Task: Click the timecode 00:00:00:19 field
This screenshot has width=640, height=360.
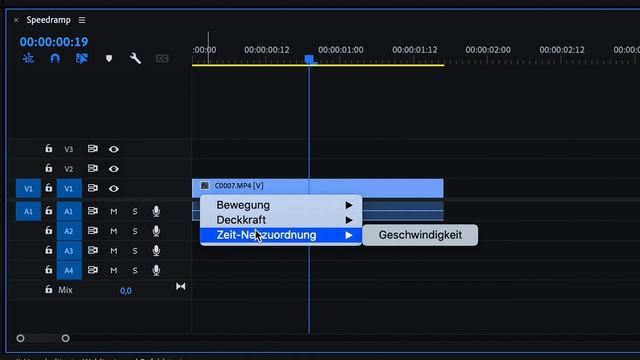Action: 54,42
